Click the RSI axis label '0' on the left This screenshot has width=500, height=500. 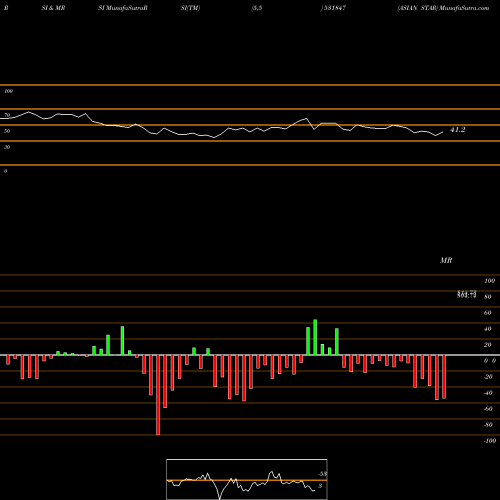pyautogui.click(x=5, y=171)
